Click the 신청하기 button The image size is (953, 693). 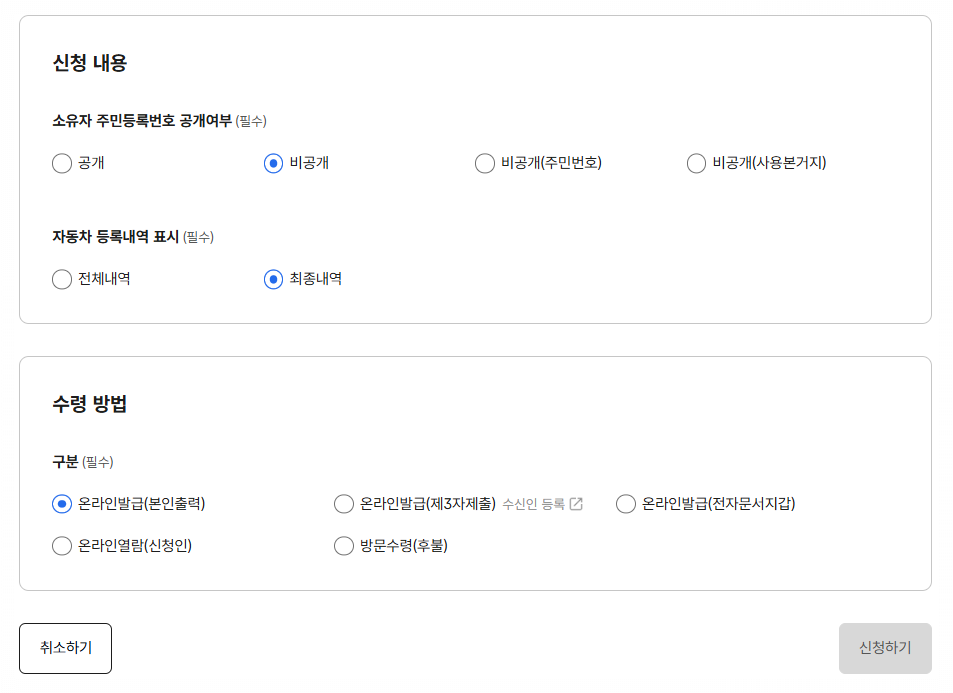885,648
